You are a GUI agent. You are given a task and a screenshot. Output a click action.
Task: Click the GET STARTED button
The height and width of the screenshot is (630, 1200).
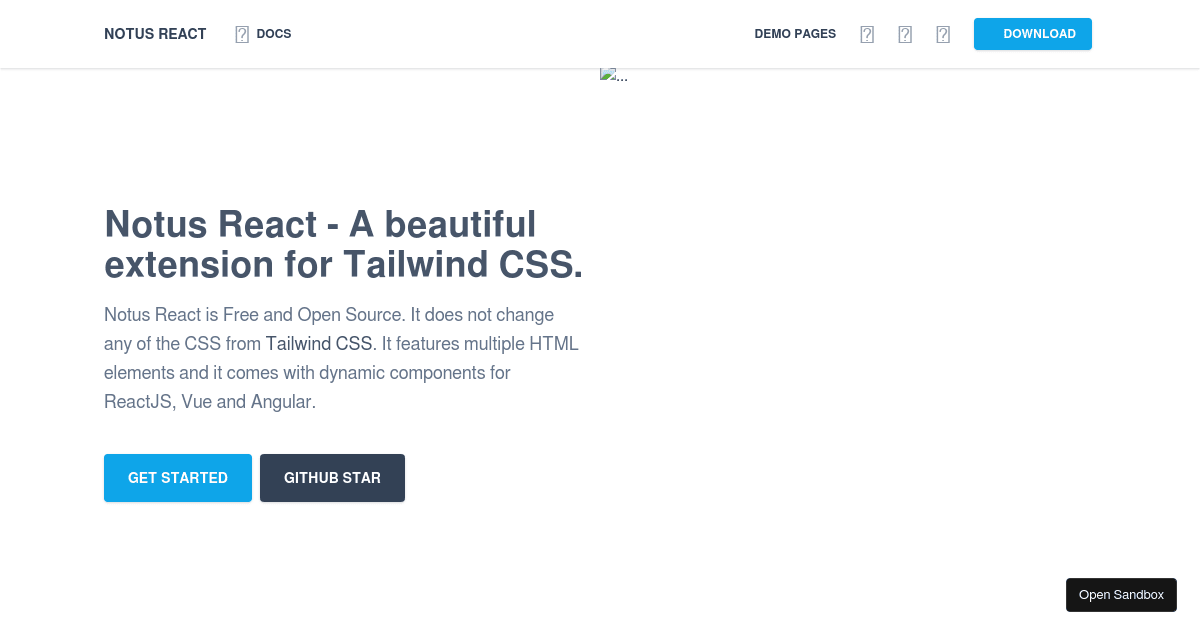coord(178,478)
